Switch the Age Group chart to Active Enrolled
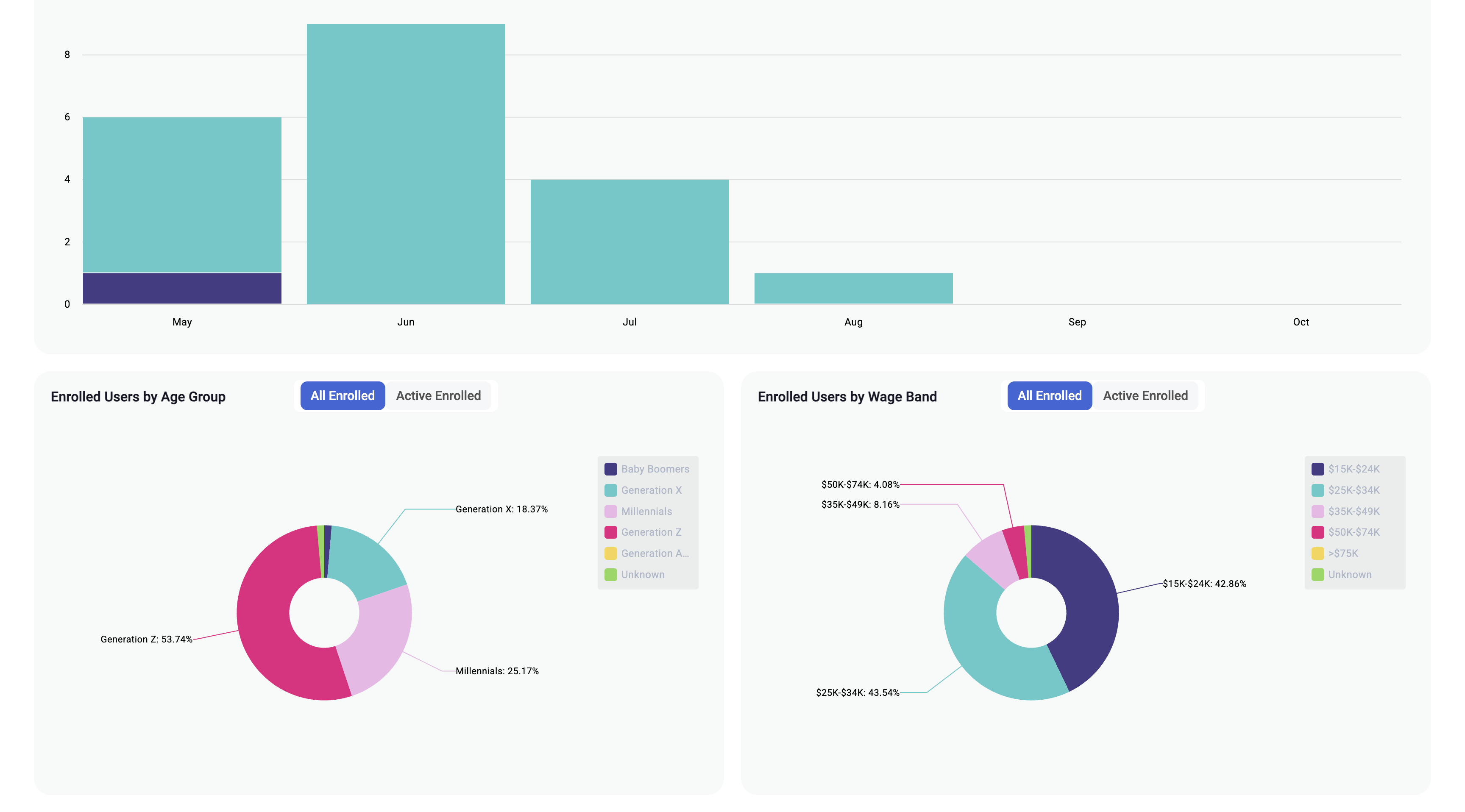Image resolution: width=1465 pixels, height=812 pixels. (438, 396)
